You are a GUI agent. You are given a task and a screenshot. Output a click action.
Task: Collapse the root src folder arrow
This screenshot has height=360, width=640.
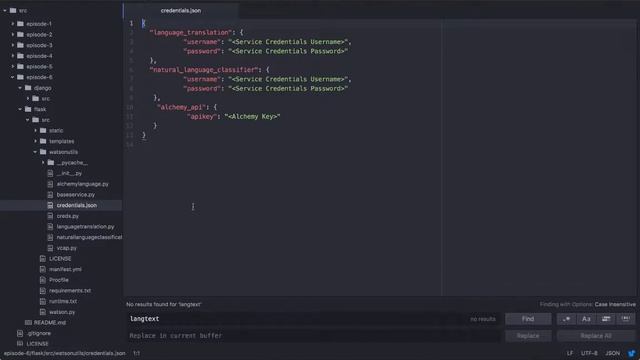tap(5, 11)
